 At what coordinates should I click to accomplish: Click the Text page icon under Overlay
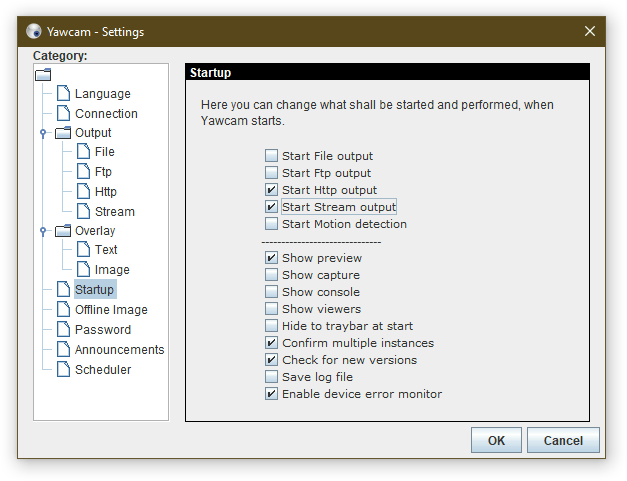(83, 249)
